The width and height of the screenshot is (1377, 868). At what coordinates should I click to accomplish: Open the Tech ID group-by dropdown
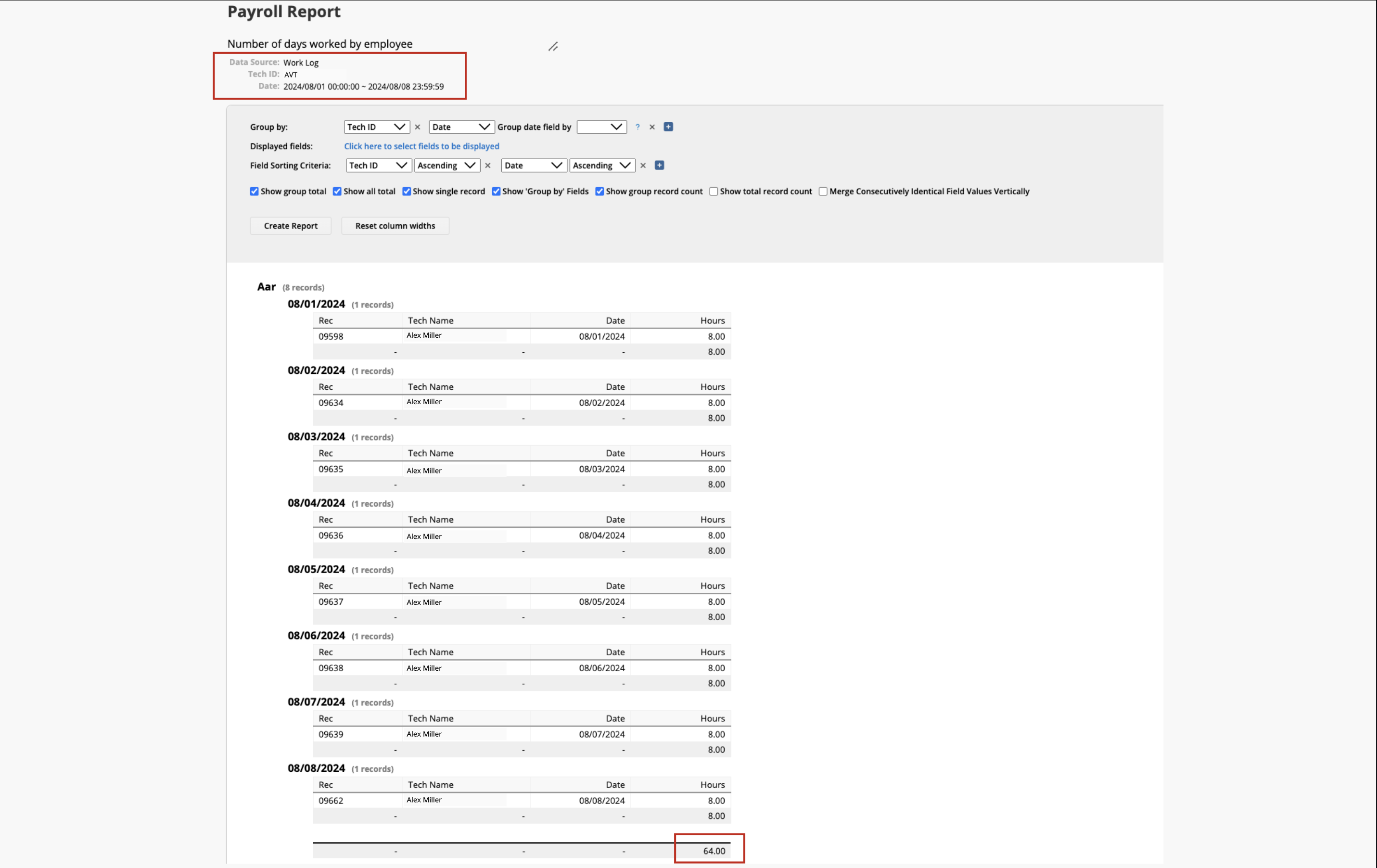(x=376, y=127)
